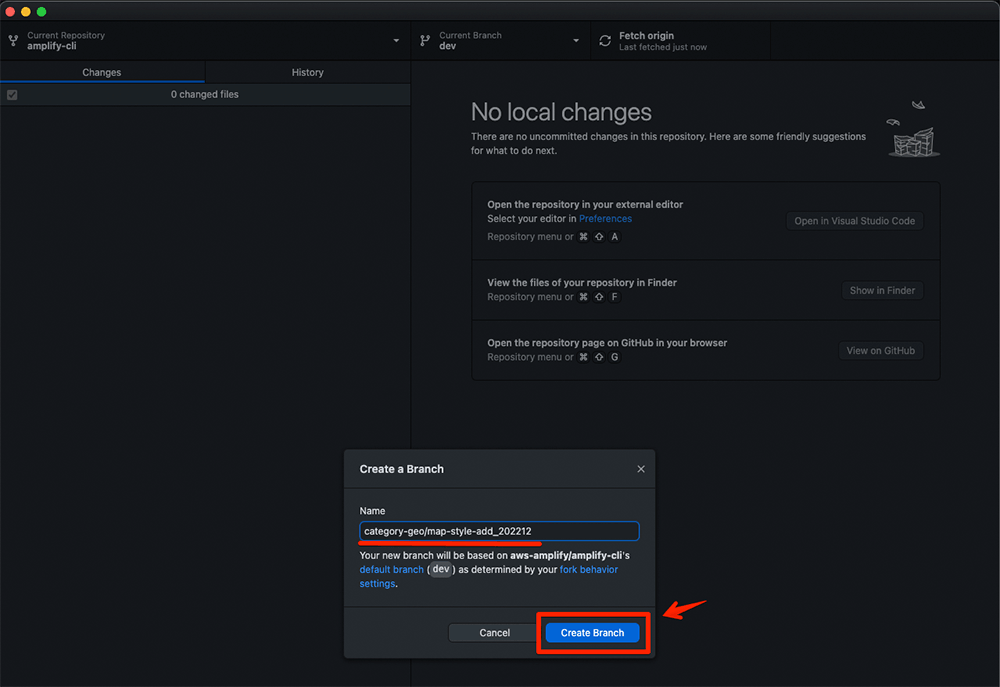
Task: Click 'View the files of your repository in Finder'
Action: pyautogui.click(x=582, y=283)
